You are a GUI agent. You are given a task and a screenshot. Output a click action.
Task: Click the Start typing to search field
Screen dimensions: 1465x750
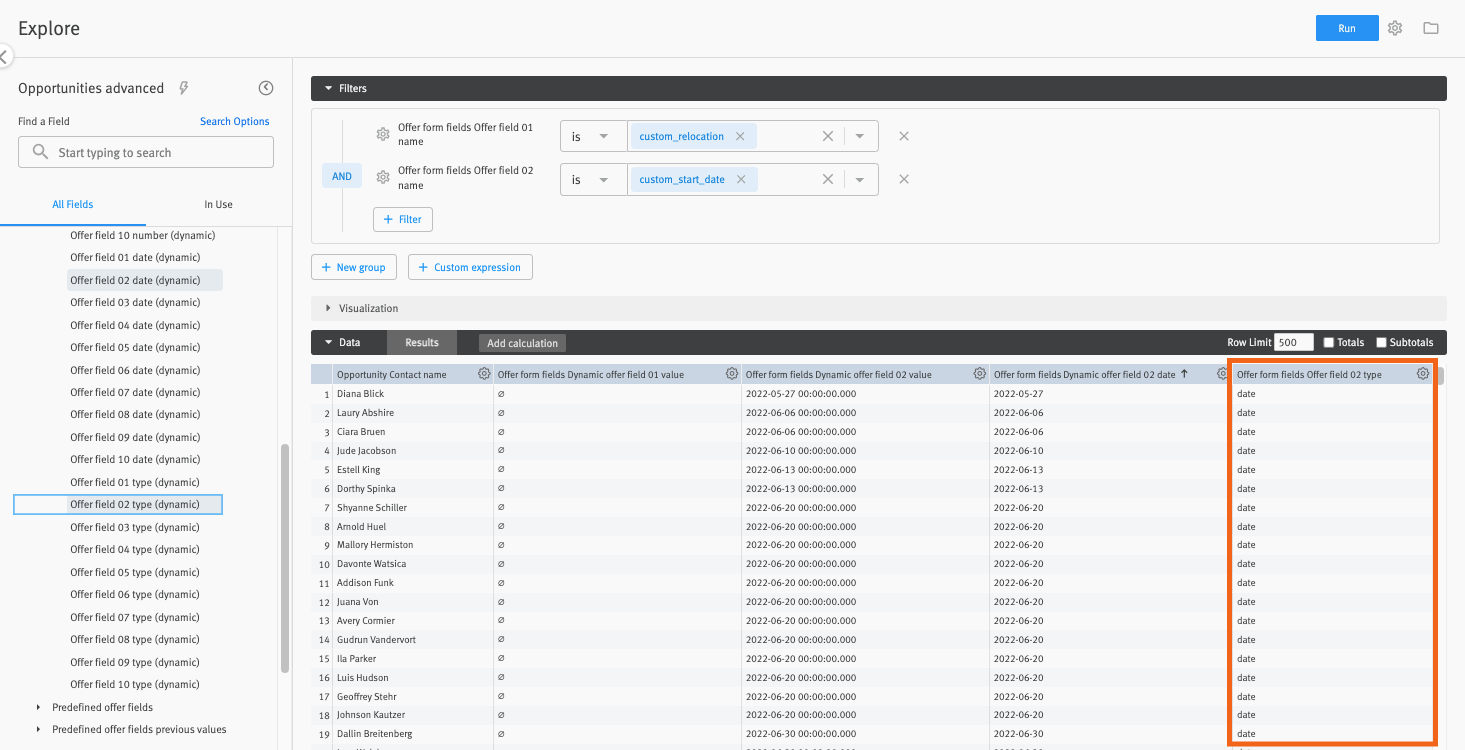[x=146, y=152]
